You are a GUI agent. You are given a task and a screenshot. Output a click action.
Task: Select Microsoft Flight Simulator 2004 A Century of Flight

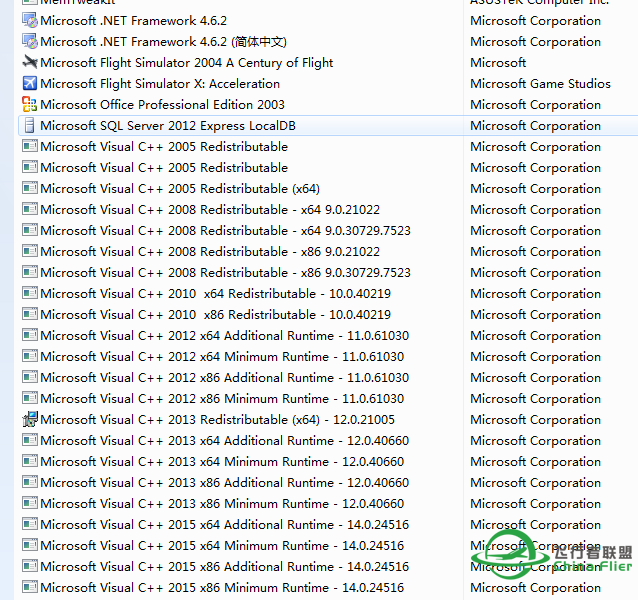(187, 63)
